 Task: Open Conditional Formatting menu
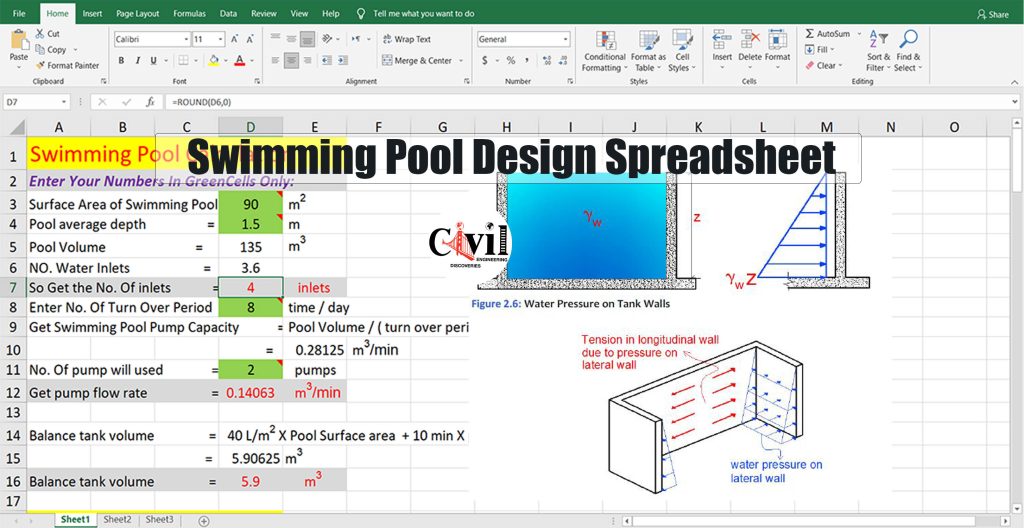[x=605, y=51]
